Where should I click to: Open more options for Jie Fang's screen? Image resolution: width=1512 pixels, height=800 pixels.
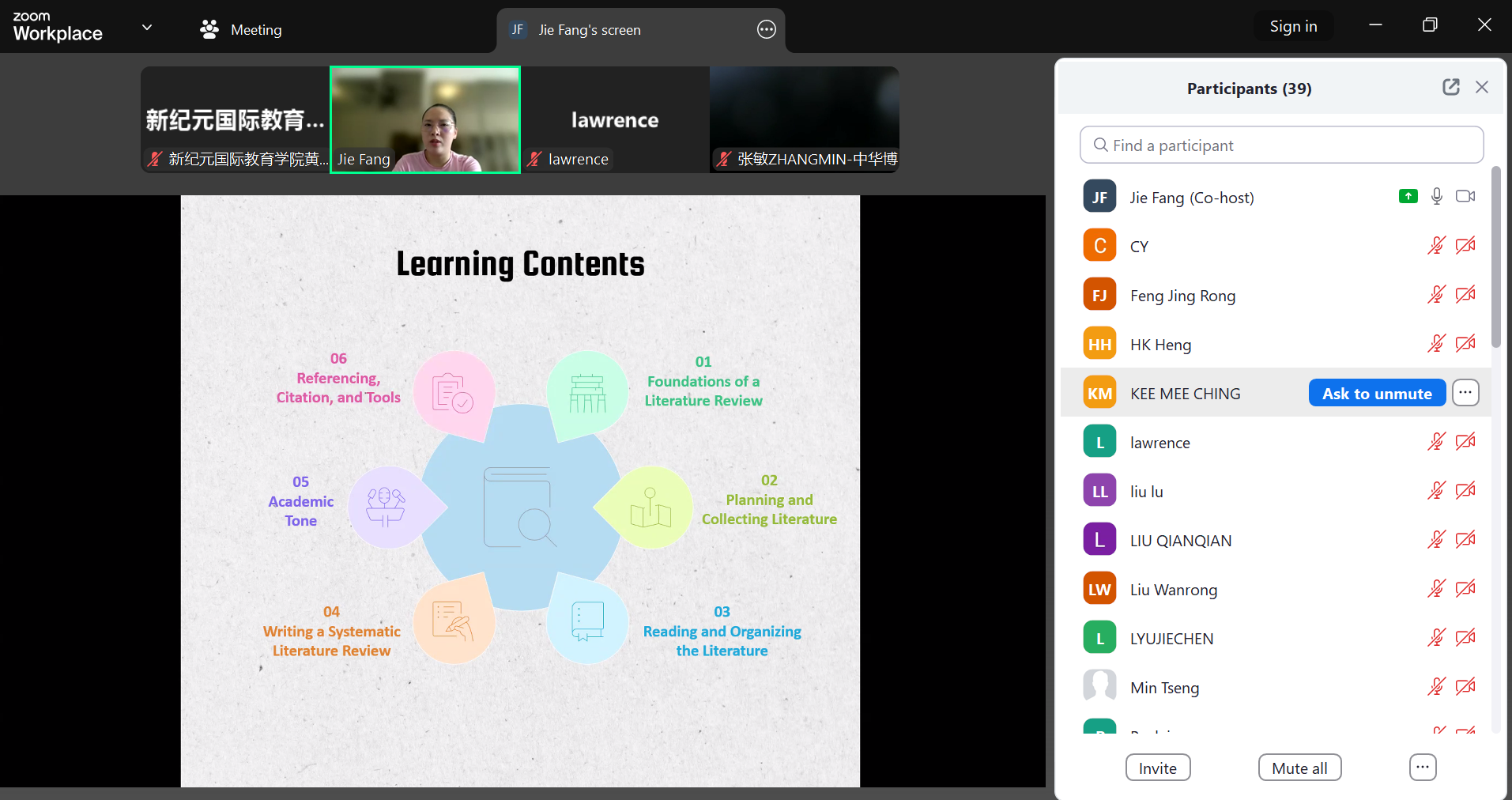tap(766, 30)
